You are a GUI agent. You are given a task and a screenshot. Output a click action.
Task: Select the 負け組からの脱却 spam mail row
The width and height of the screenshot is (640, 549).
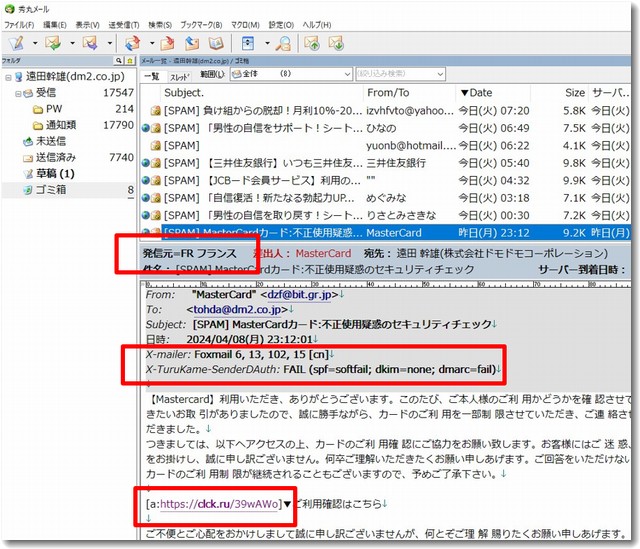[385, 111]
